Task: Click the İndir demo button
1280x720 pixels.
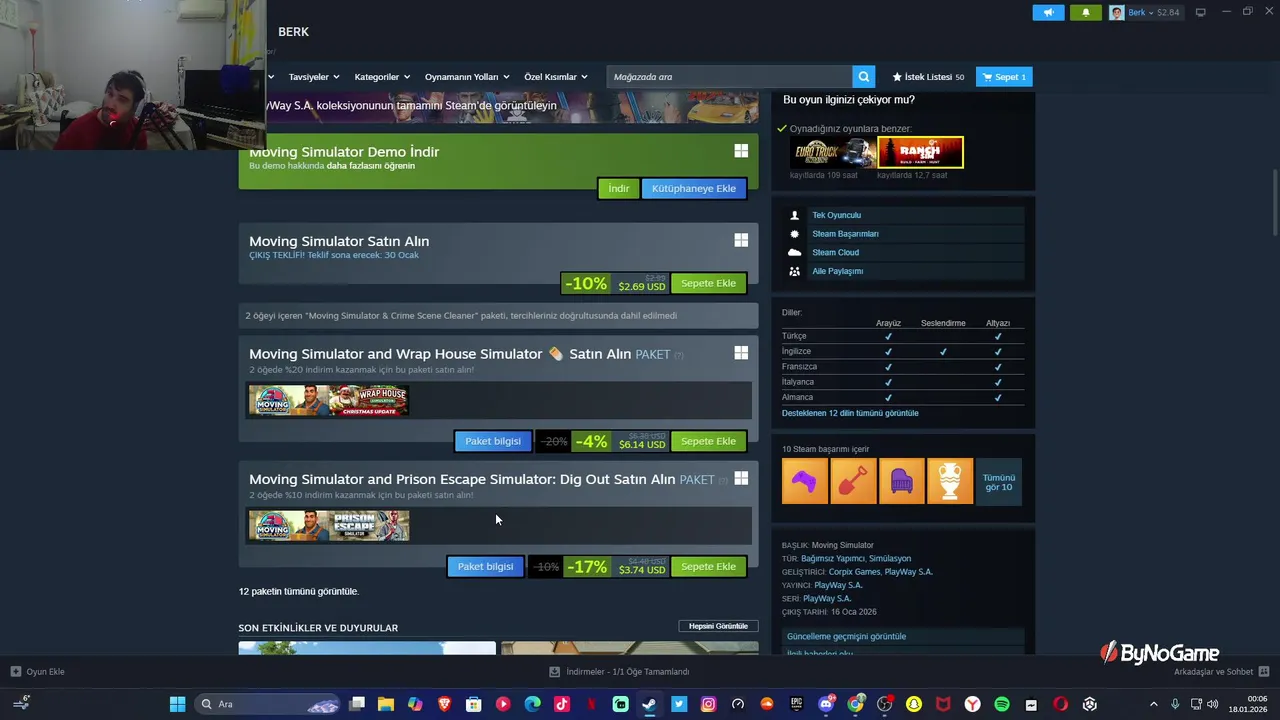Action: [619, 188]
